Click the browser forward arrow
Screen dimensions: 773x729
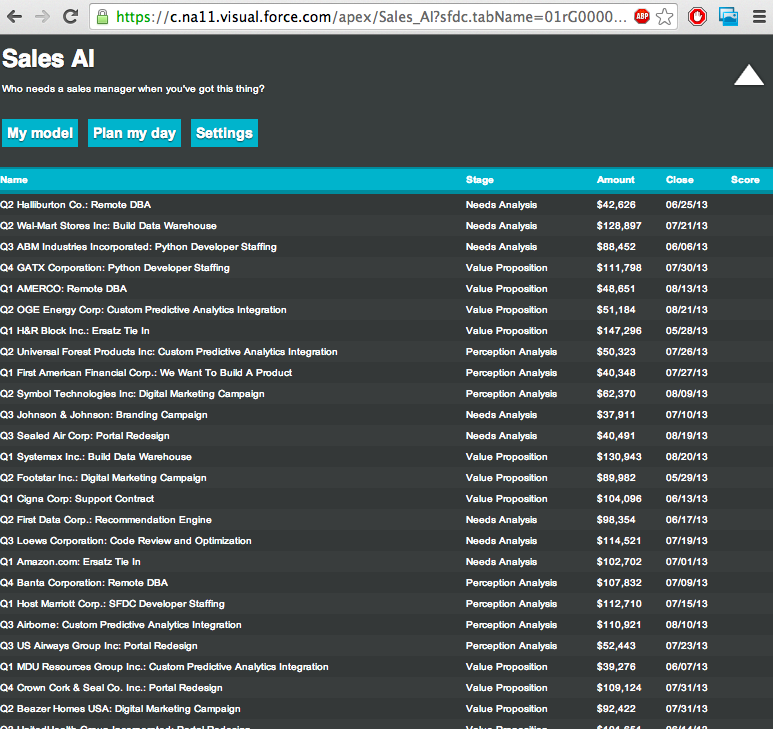[42, 17]
